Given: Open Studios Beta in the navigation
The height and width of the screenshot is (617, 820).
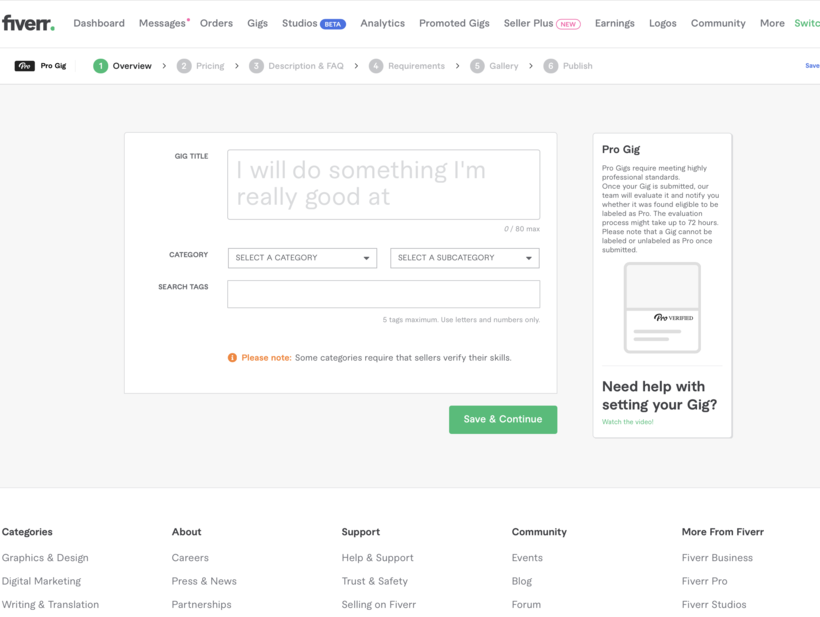Looking at the screenshot, I should point(314,24).
